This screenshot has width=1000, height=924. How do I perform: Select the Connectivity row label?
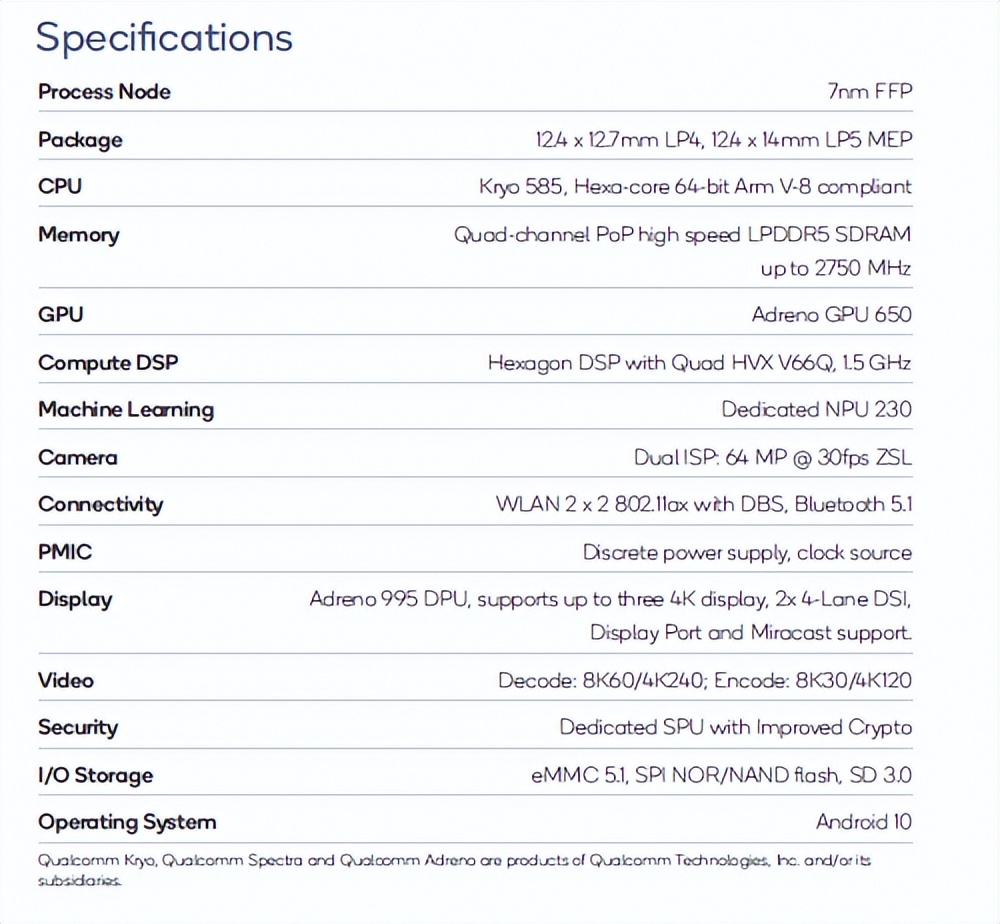[100, 505]
